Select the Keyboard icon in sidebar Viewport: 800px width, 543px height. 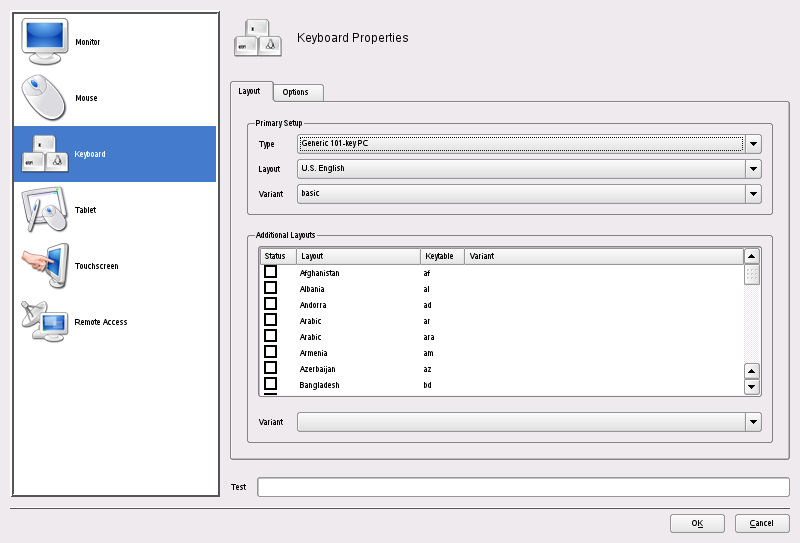(44, 154)
